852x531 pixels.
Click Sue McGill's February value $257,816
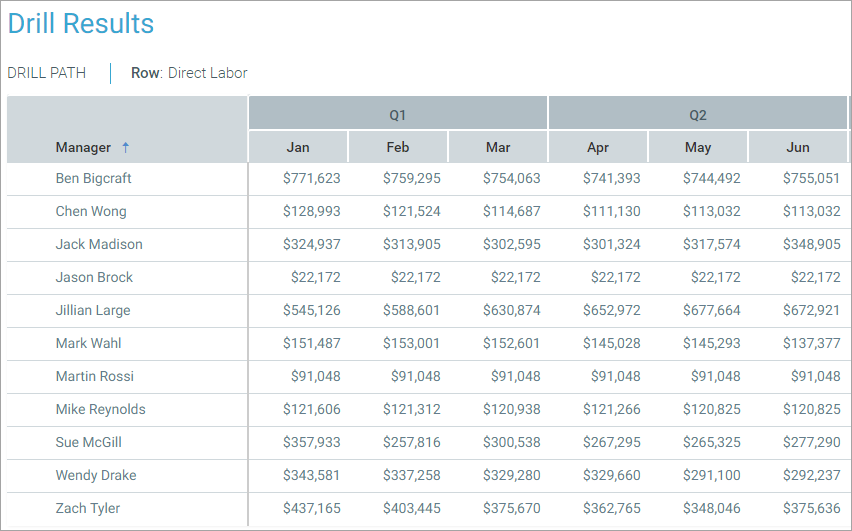411,442
